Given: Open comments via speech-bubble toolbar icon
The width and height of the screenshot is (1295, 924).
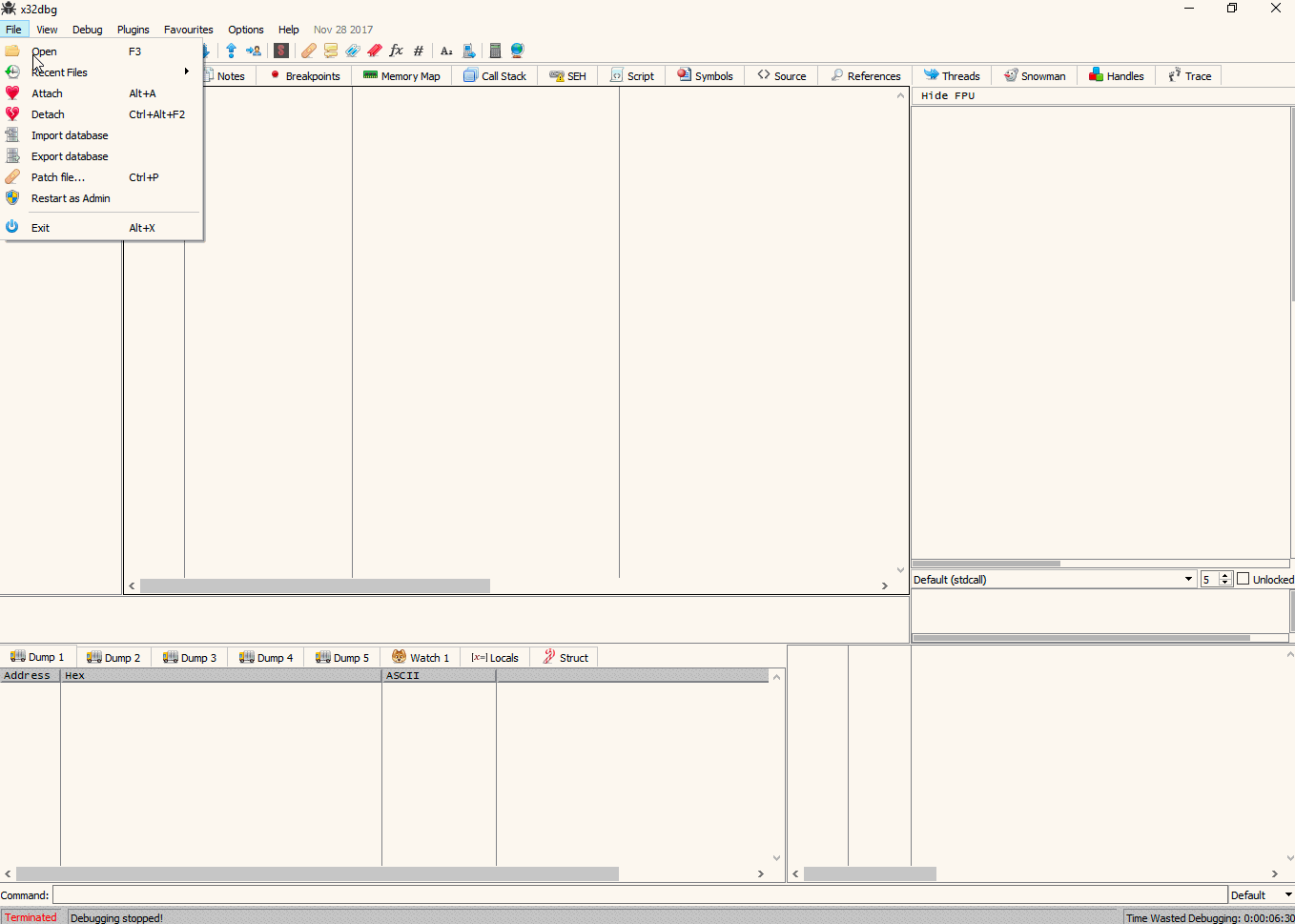Looking at the screenshot, I should [331, 51].
